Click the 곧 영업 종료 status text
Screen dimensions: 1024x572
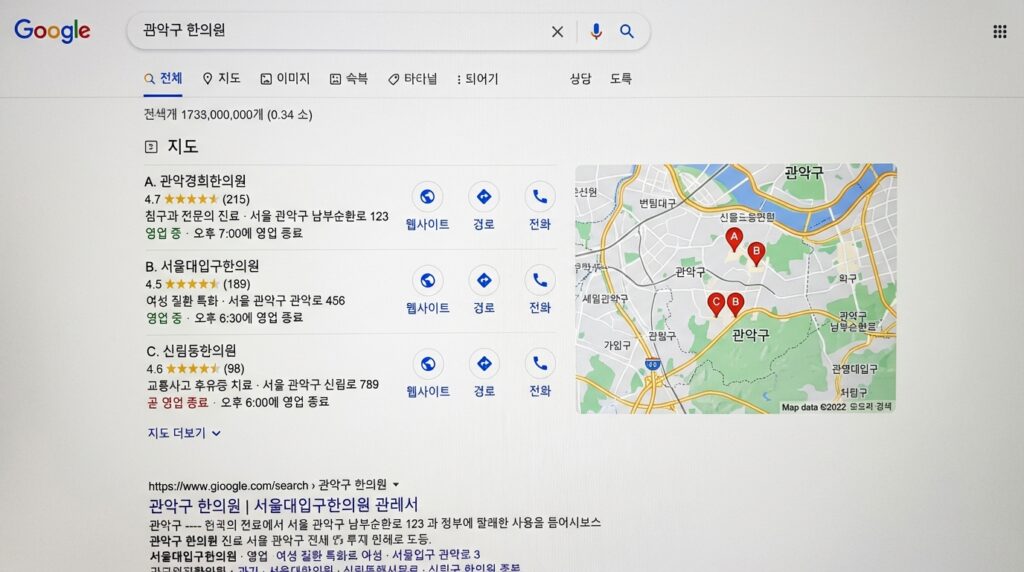(x=178, y=402)
